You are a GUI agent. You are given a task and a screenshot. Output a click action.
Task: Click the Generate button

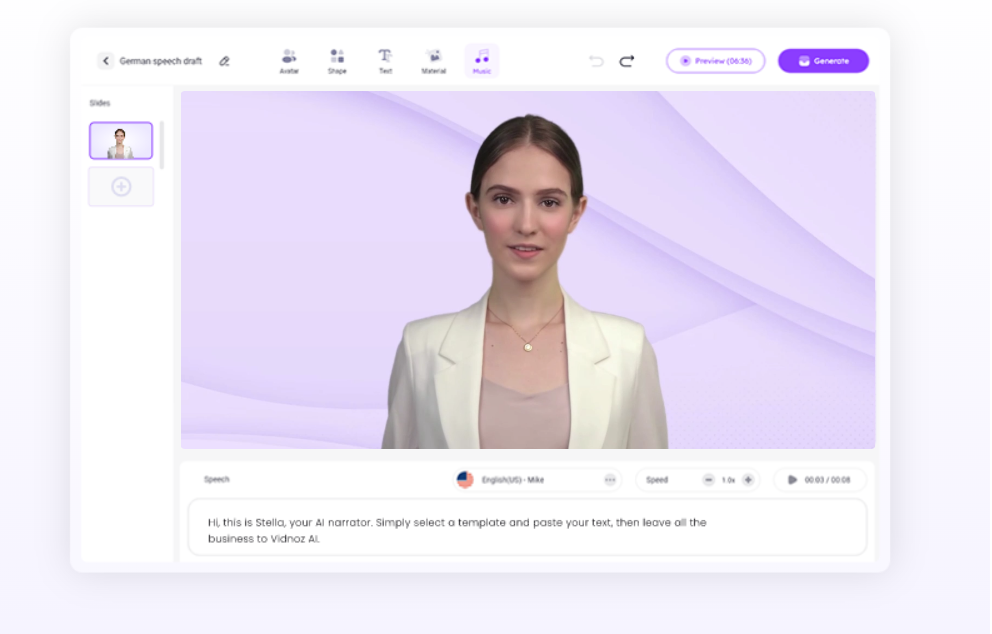tap(823, 61)
